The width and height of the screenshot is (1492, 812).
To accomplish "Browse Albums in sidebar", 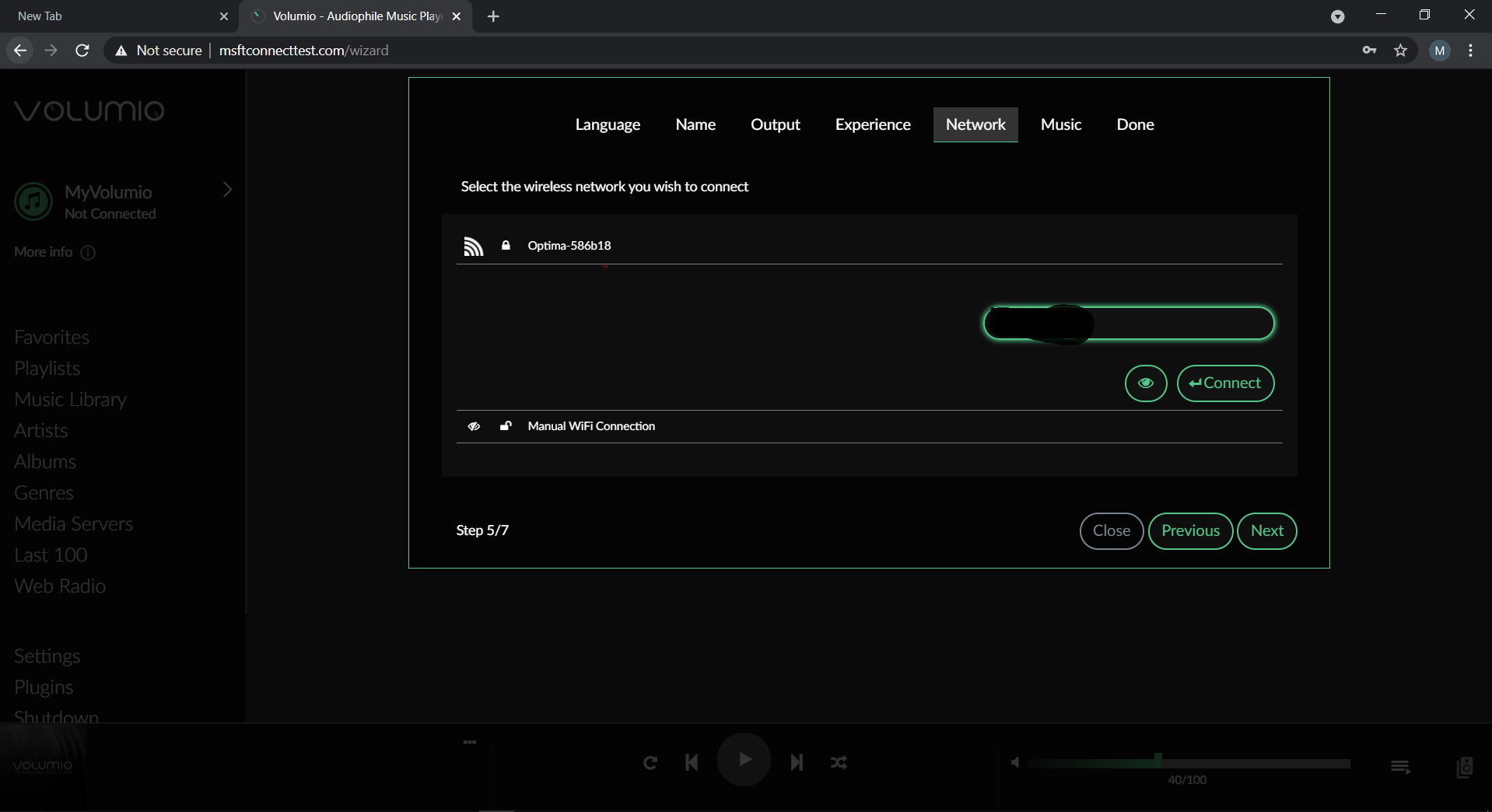I will (x=45, y=461).
